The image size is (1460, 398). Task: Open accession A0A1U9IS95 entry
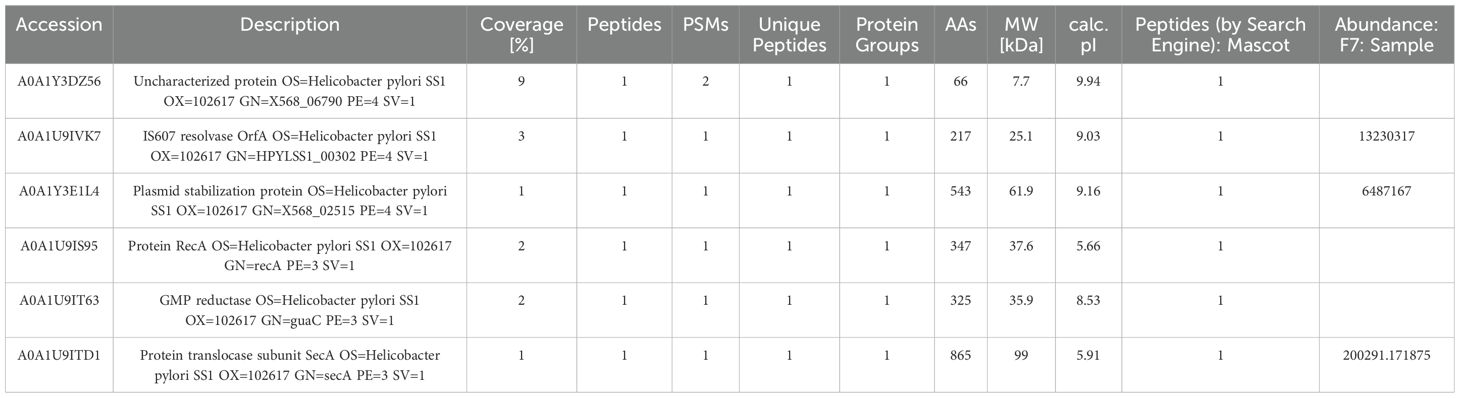[x=54, y=246]
